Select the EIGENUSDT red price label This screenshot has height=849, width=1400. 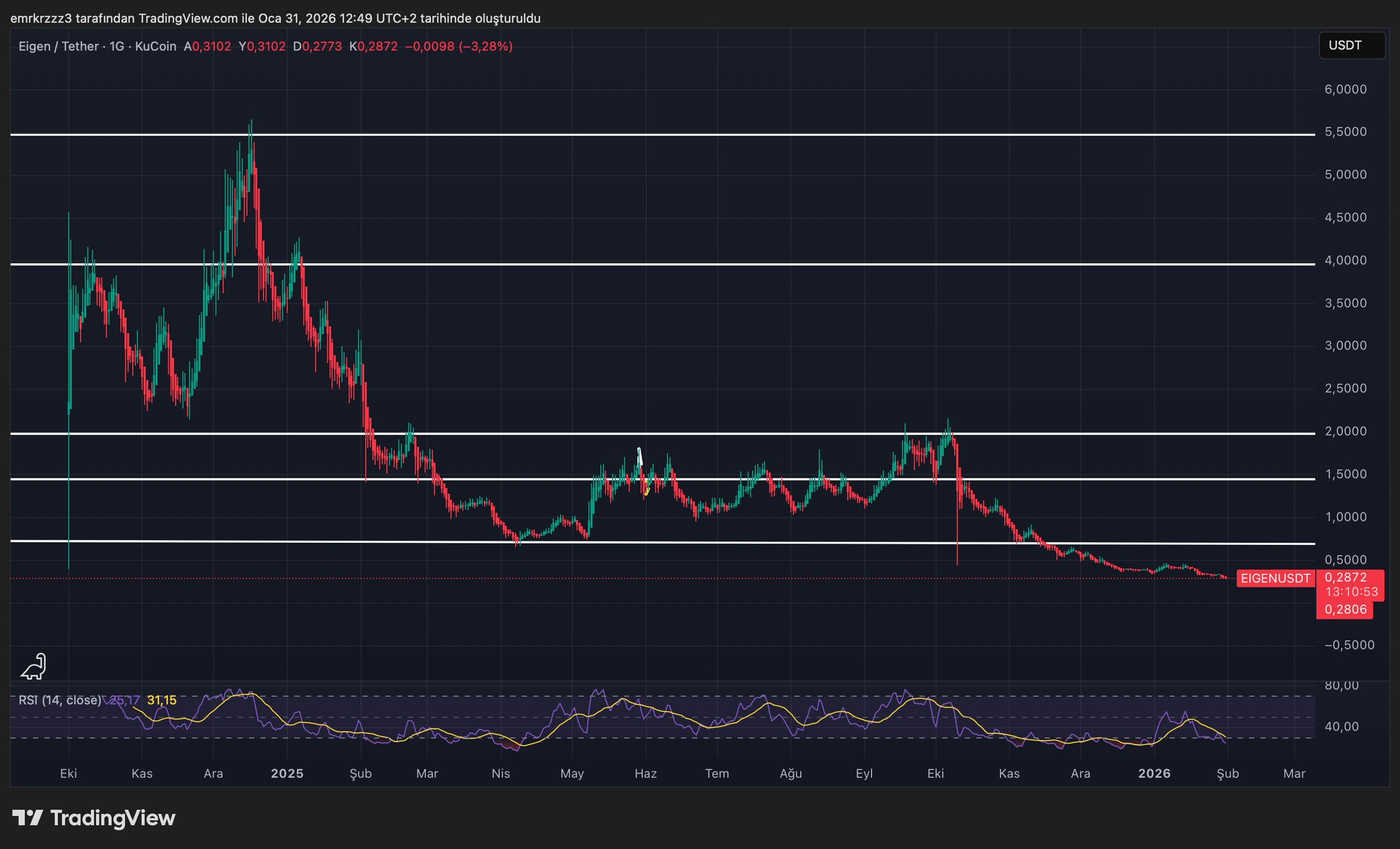click(1275, 578)
